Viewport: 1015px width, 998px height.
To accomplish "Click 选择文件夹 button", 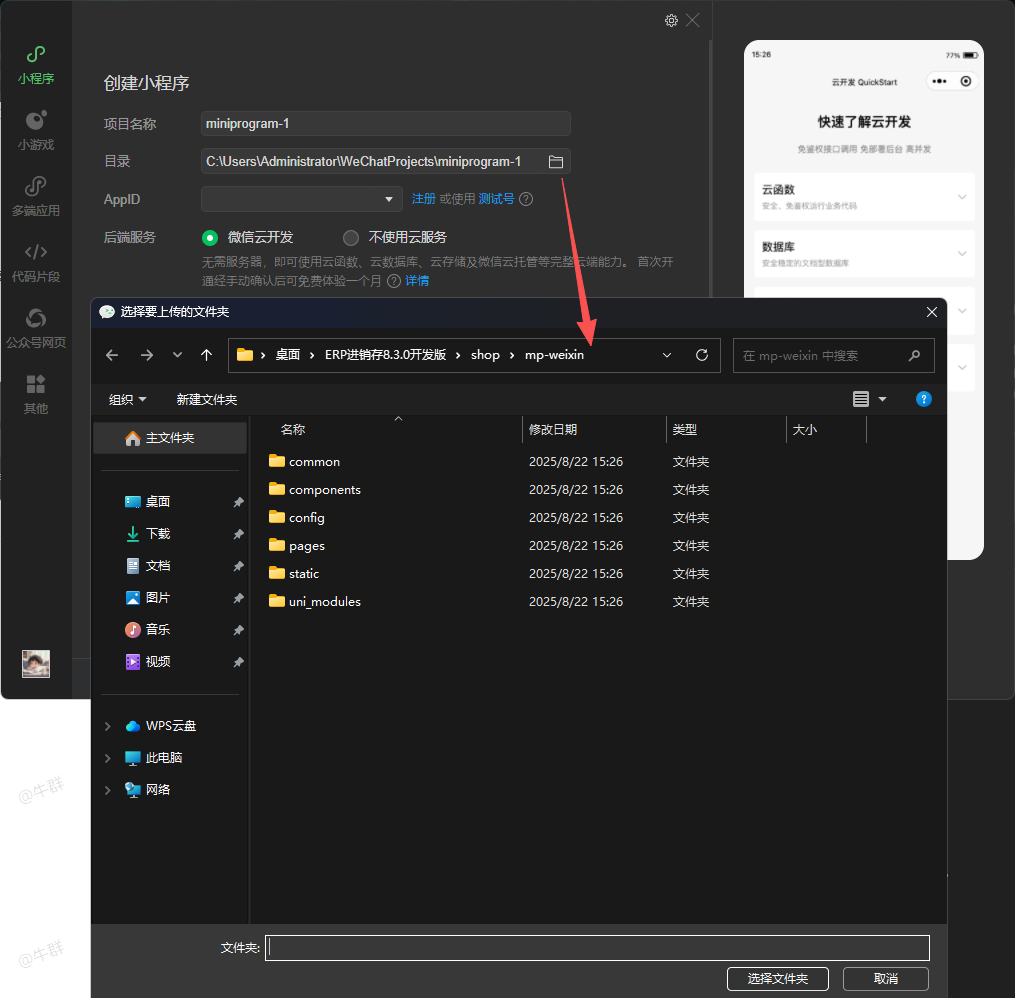I will tap(778, 979).
